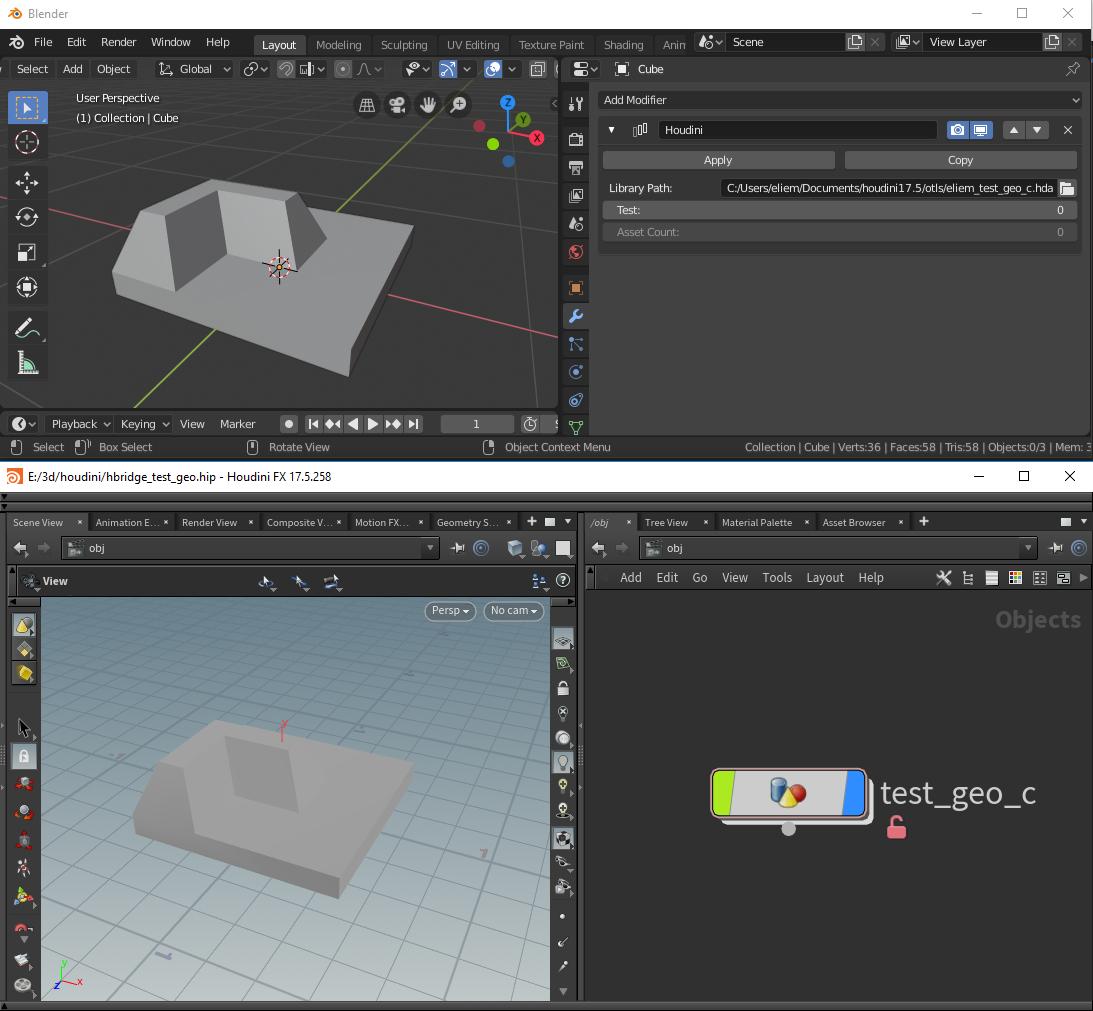Click current frame field showing 1
This screenshot has height=1011, width=1093.
[x=477, y=424]
